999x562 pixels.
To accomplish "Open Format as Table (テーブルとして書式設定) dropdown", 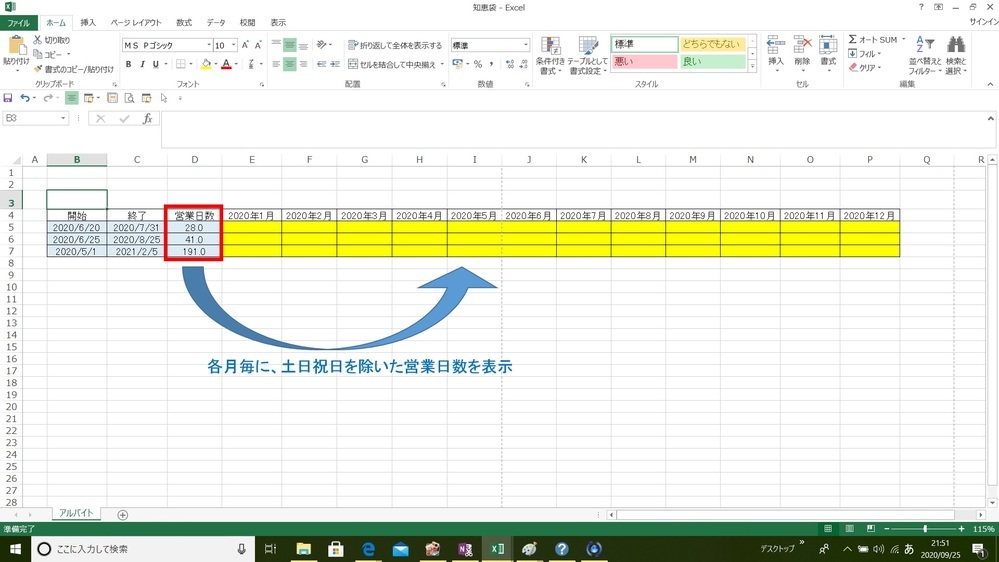I will click(587, 55).
